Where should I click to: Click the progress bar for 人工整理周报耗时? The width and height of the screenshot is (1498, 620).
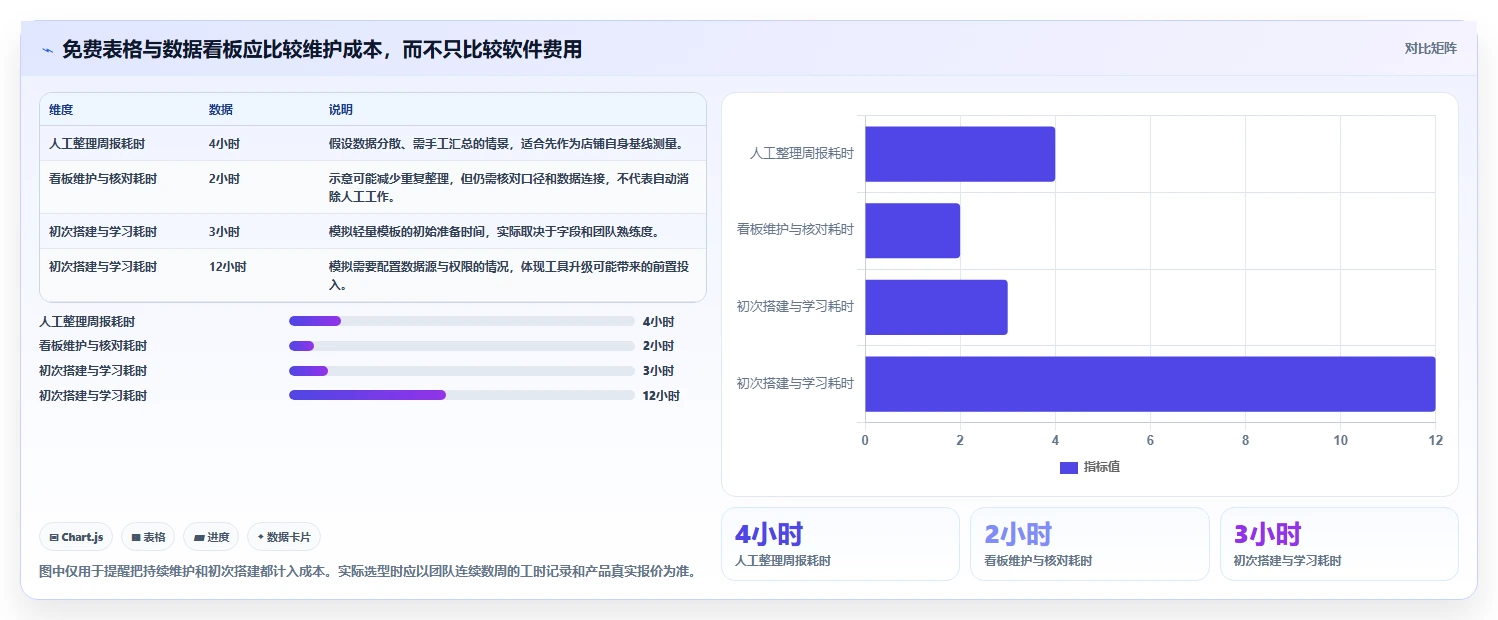pos(462,321)
